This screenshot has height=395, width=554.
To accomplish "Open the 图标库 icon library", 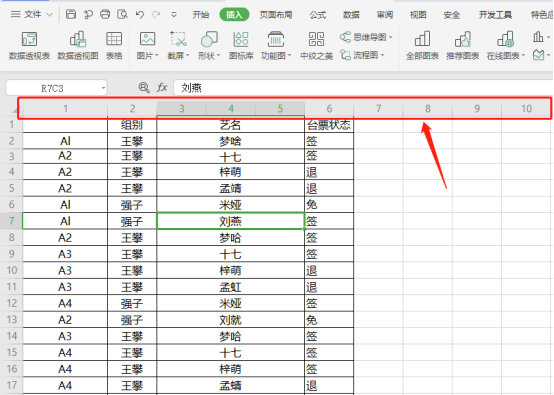I will 241,45.
